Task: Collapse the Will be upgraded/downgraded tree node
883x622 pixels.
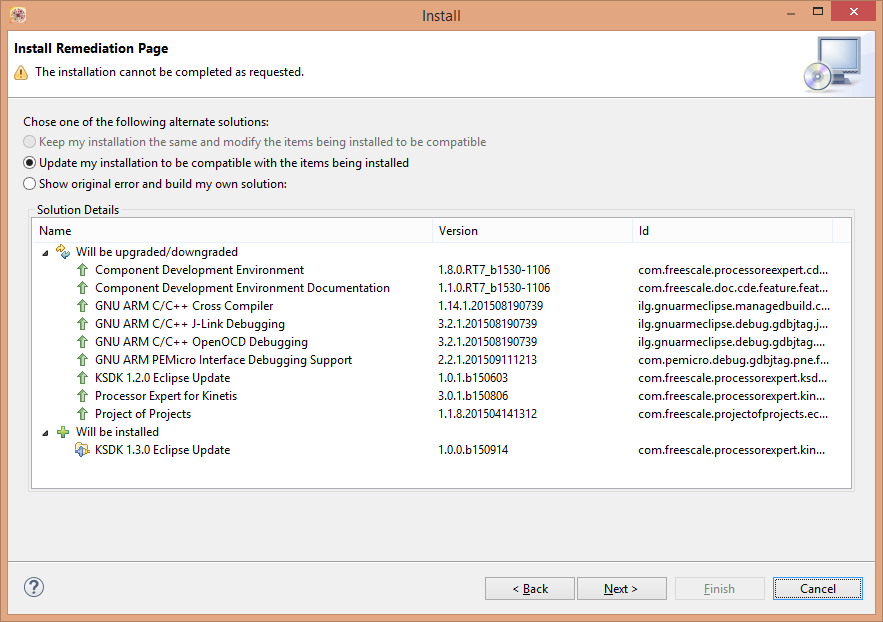Action: coord(45,253)
